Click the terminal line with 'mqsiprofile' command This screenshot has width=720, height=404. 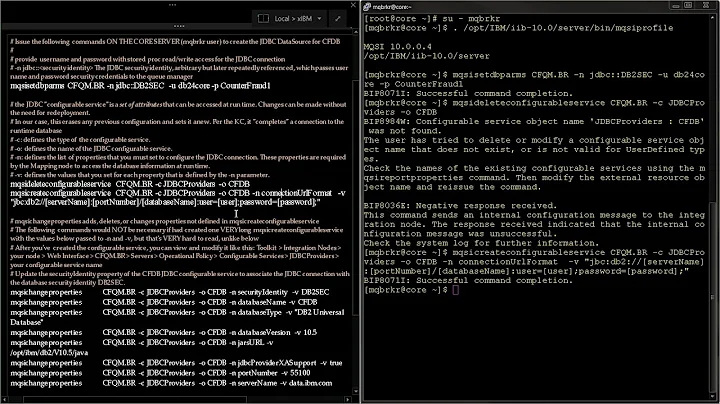(518, 28)
